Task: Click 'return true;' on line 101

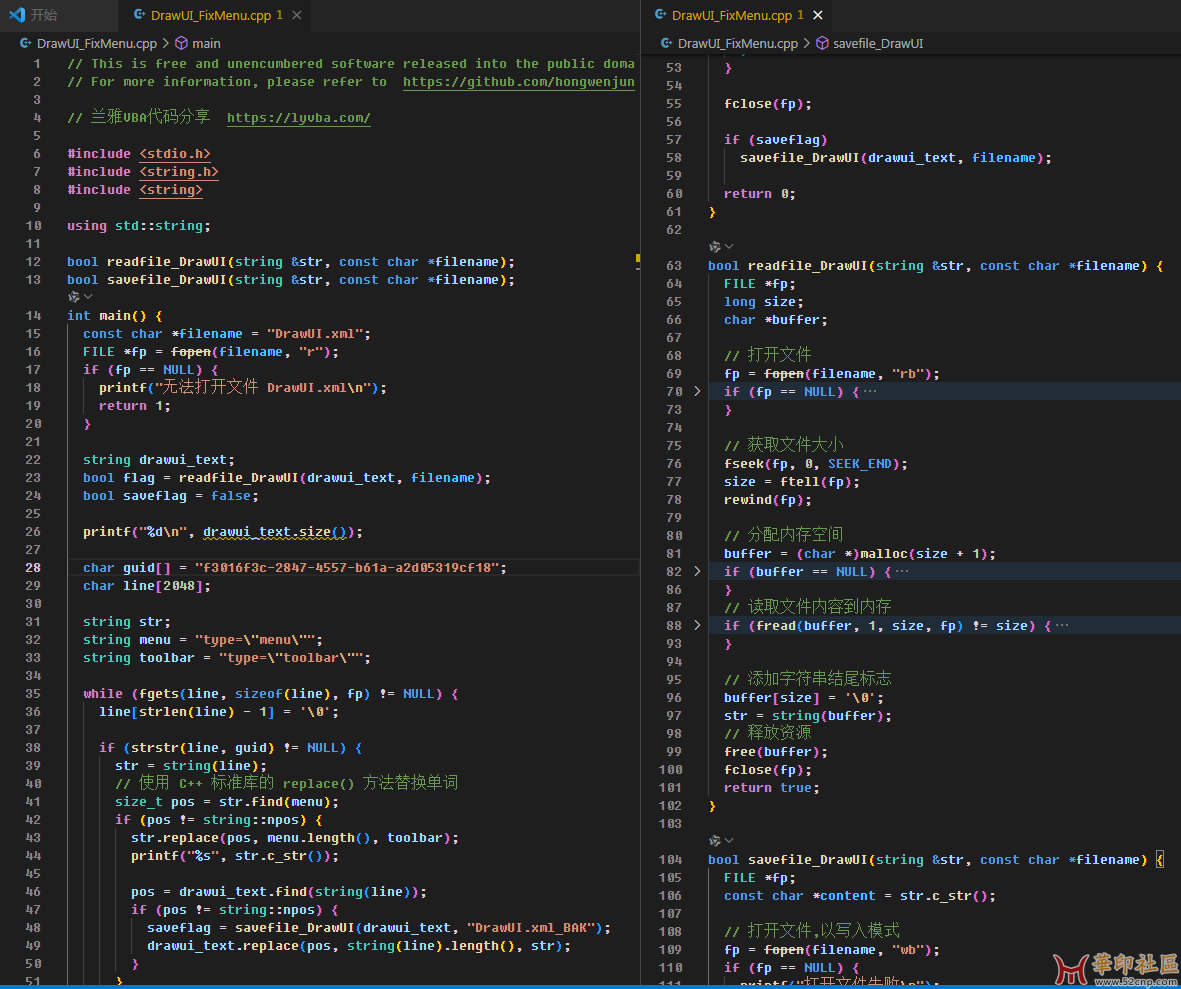Action: point(771,788)
